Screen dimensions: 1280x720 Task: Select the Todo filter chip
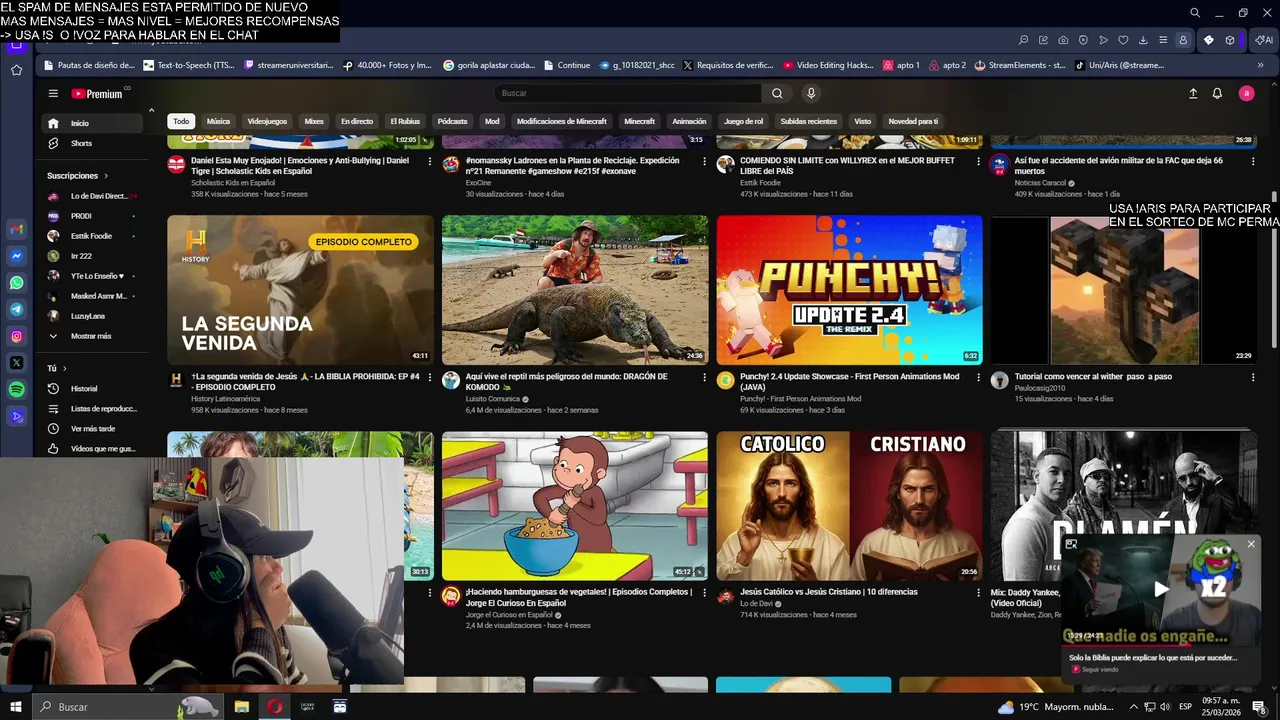181,121
